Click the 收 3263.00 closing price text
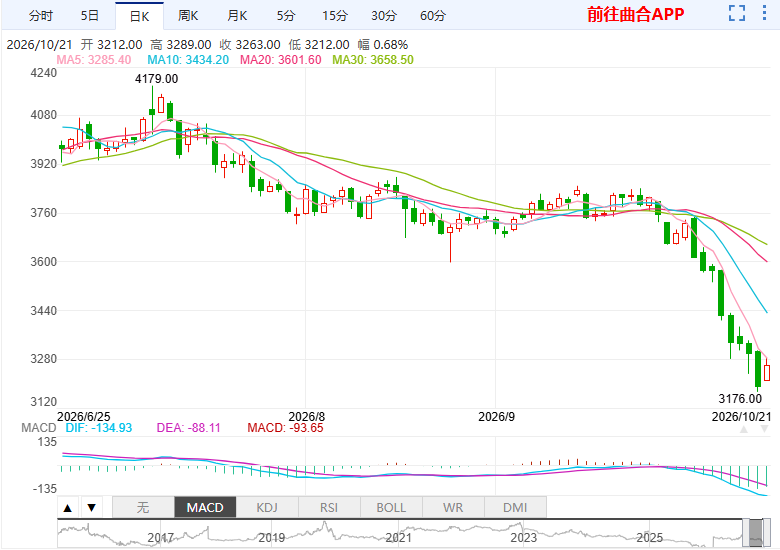780x550 pixels. click(250, 45)
